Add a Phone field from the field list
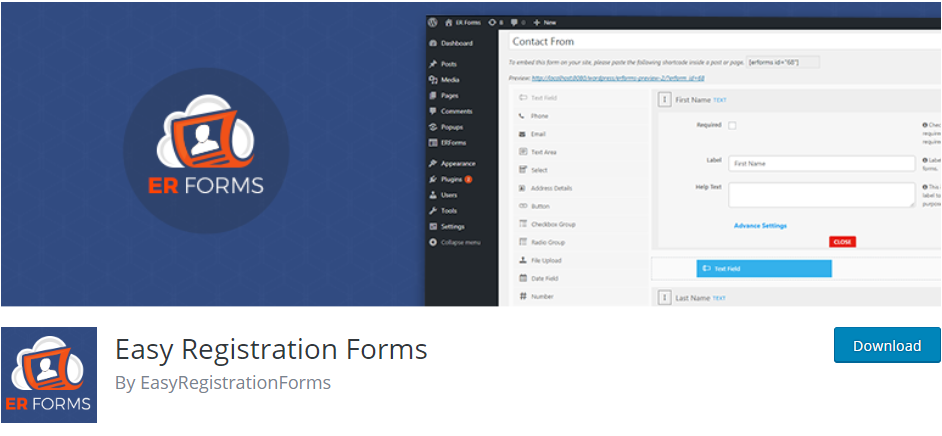This screenshot has height=436, width=942. pos(580,116)
